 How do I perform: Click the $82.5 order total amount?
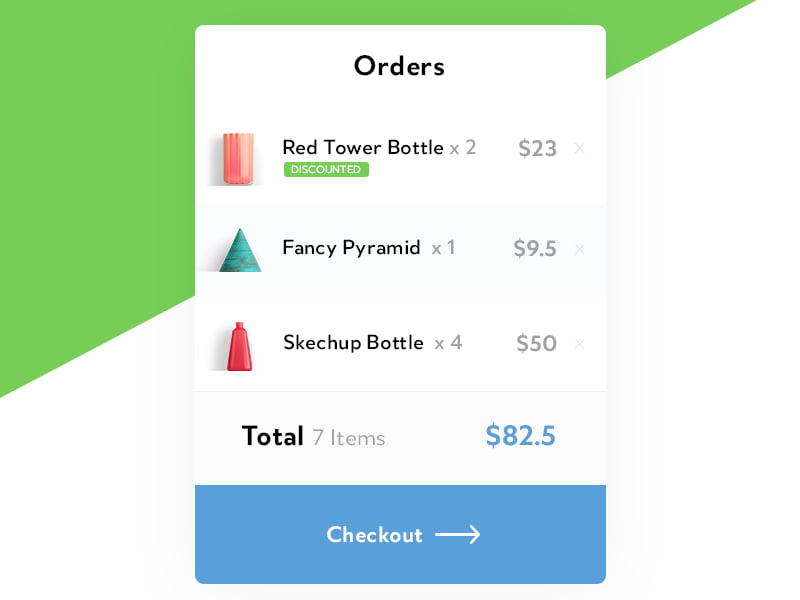pyautogui.click(x=520, y=436)
